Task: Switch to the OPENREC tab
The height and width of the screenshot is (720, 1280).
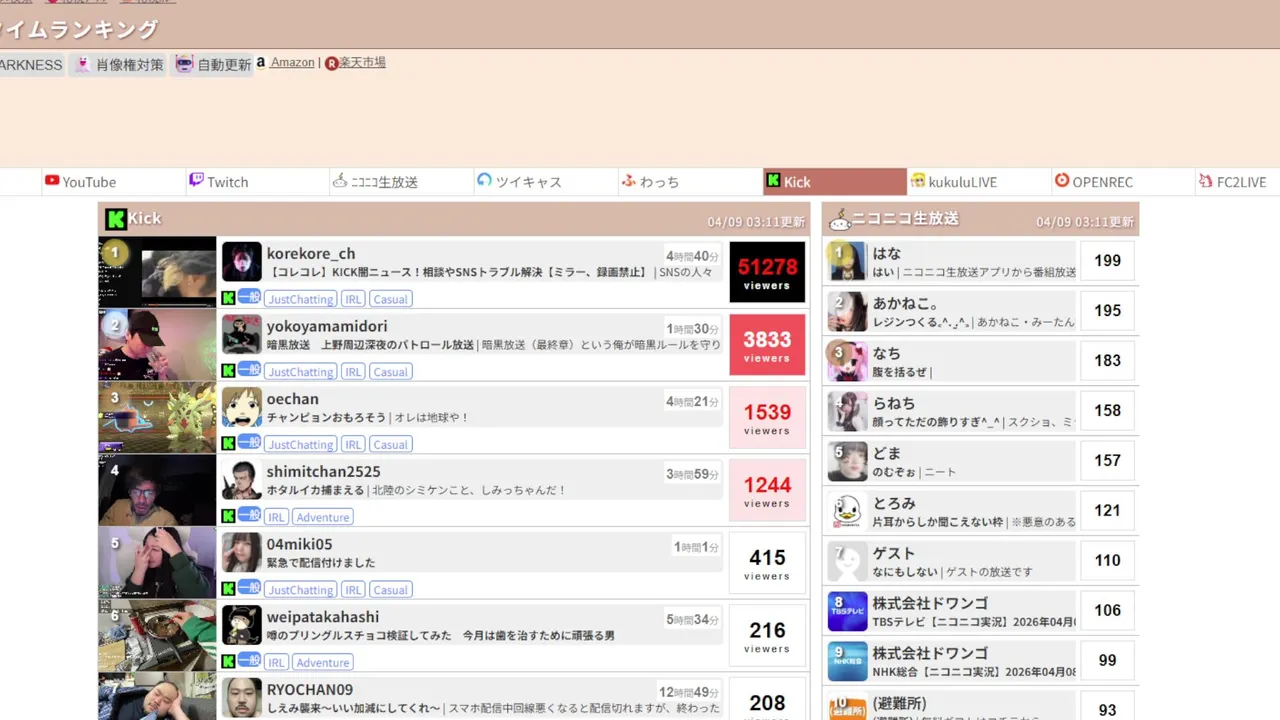Action: pyautogui.click(x=1122, y=182)
